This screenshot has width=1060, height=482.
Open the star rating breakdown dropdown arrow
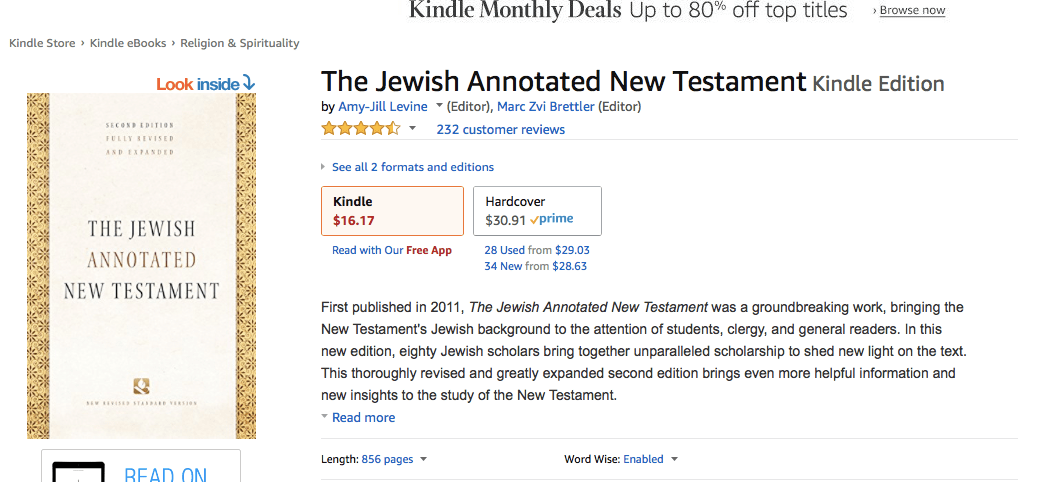point(412,129)
